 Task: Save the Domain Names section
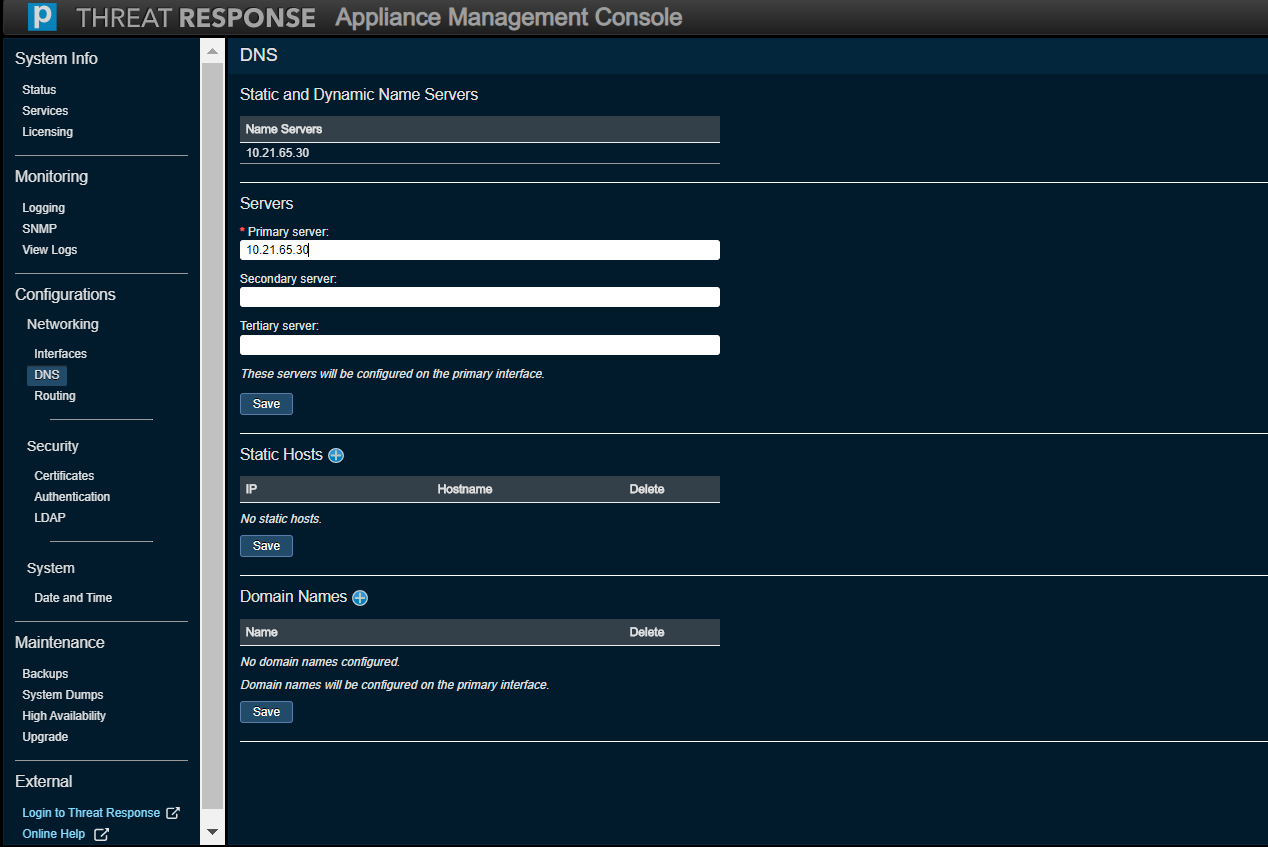point(266,712)
